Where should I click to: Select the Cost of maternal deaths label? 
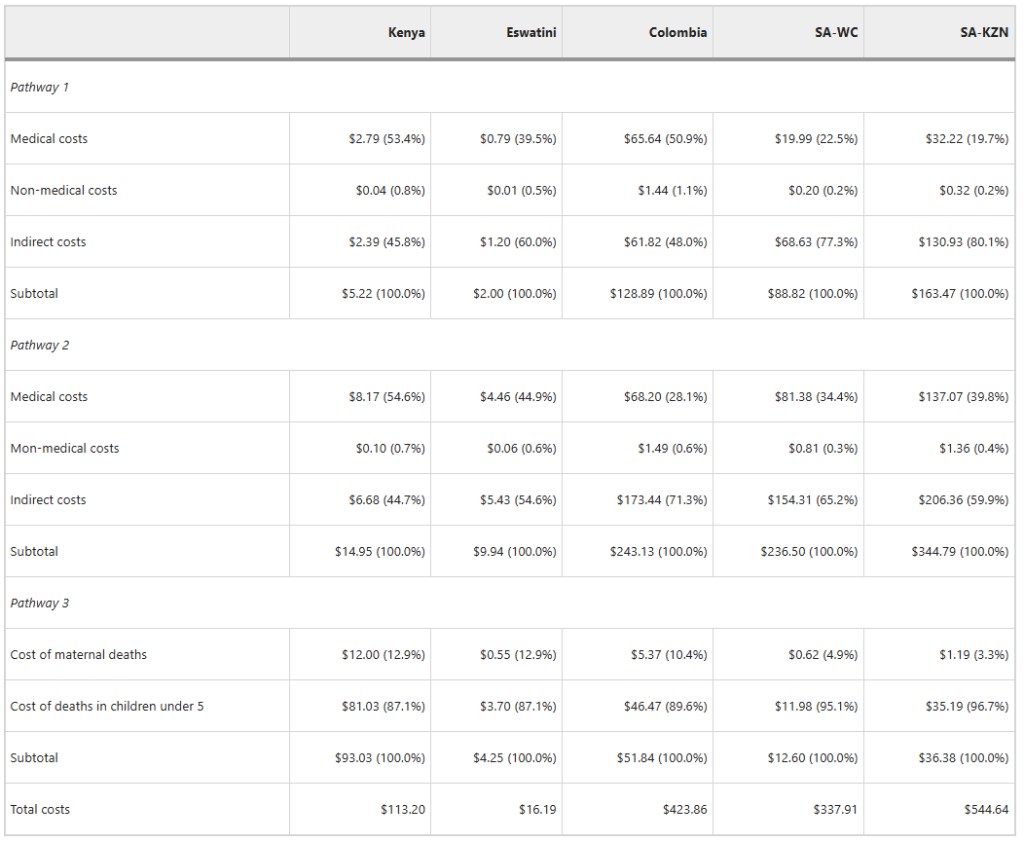point(79,655)
